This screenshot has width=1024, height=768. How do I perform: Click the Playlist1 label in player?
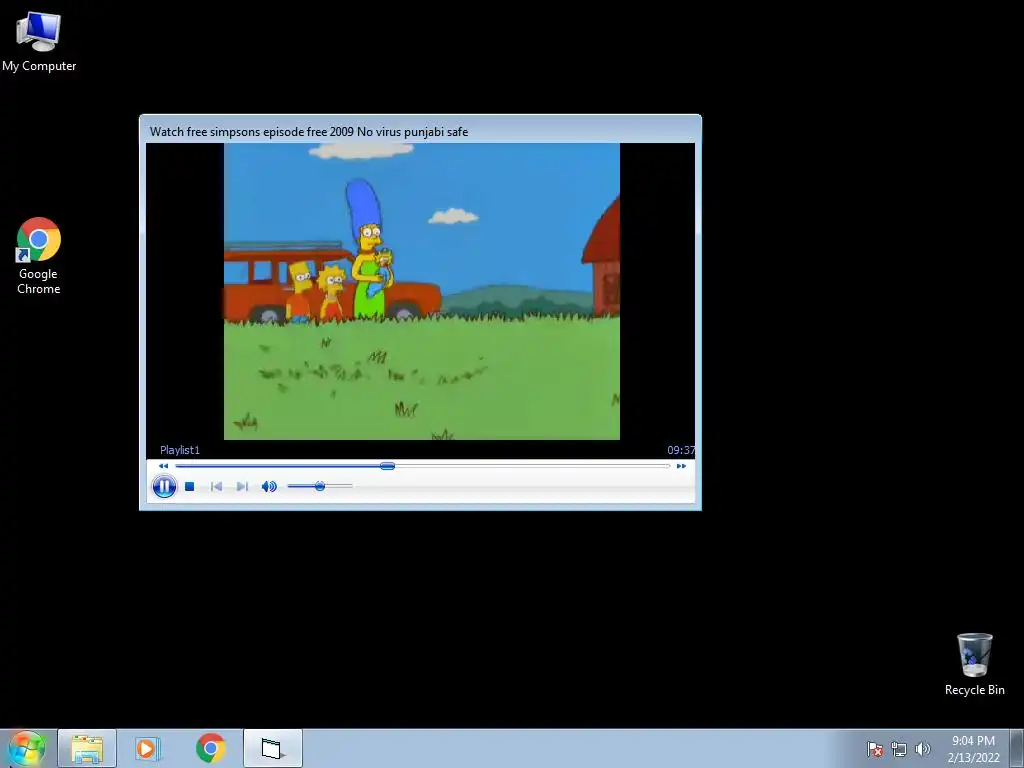click(180, 450)
